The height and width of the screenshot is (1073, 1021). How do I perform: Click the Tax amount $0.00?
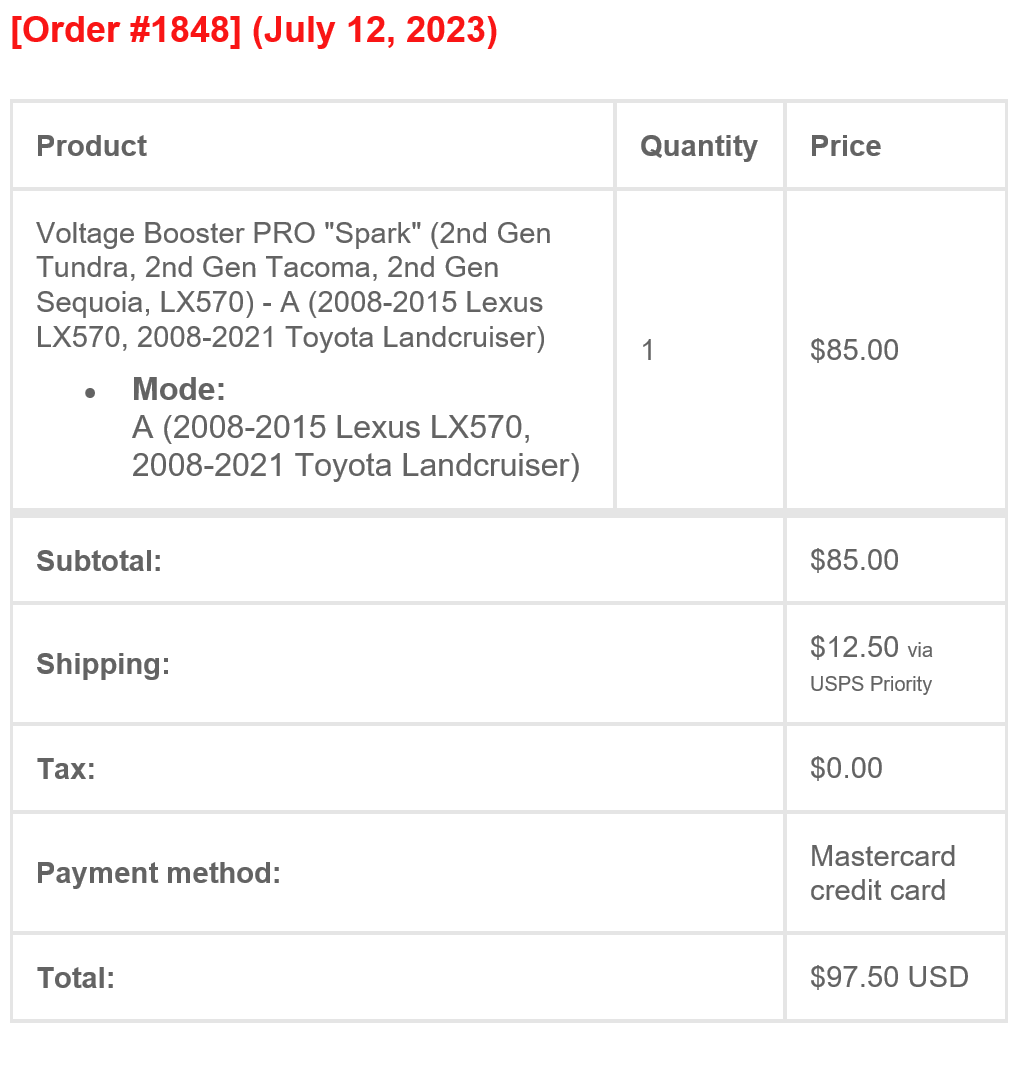click(x=846, y=768)
